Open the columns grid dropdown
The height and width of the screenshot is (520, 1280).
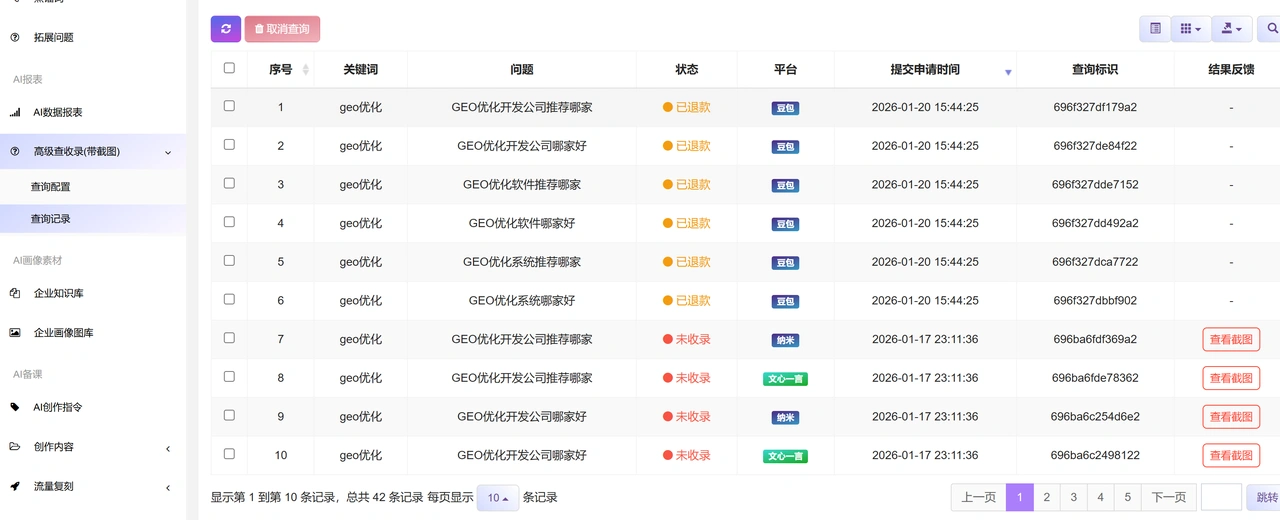[1191, 29]
